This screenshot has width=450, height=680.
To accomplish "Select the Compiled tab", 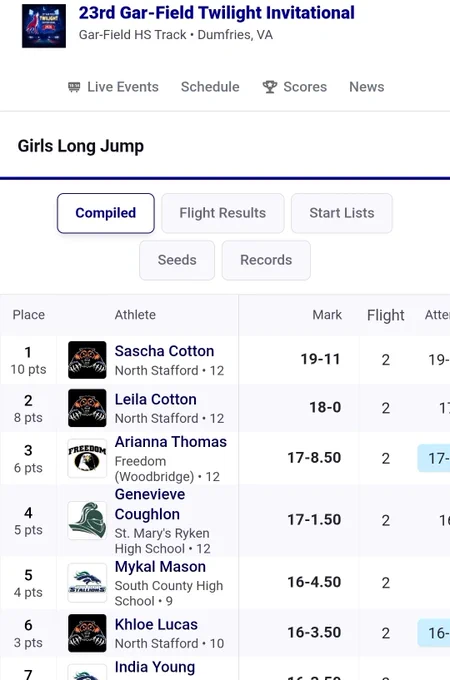I will [106, 213].
